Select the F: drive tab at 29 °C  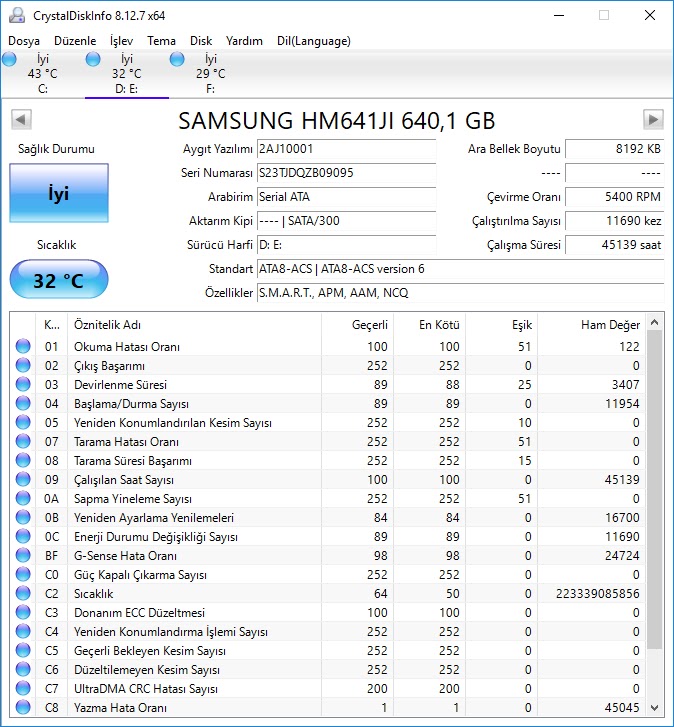tap(210, 73)
